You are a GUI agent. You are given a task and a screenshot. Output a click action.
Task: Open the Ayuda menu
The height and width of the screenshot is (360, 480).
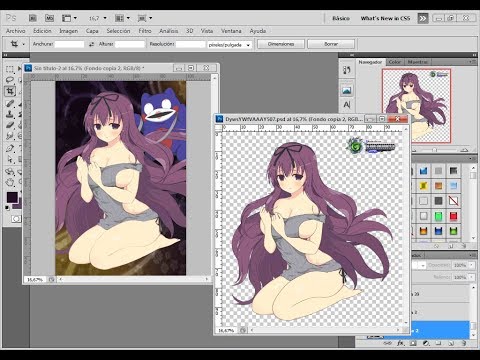258,31
